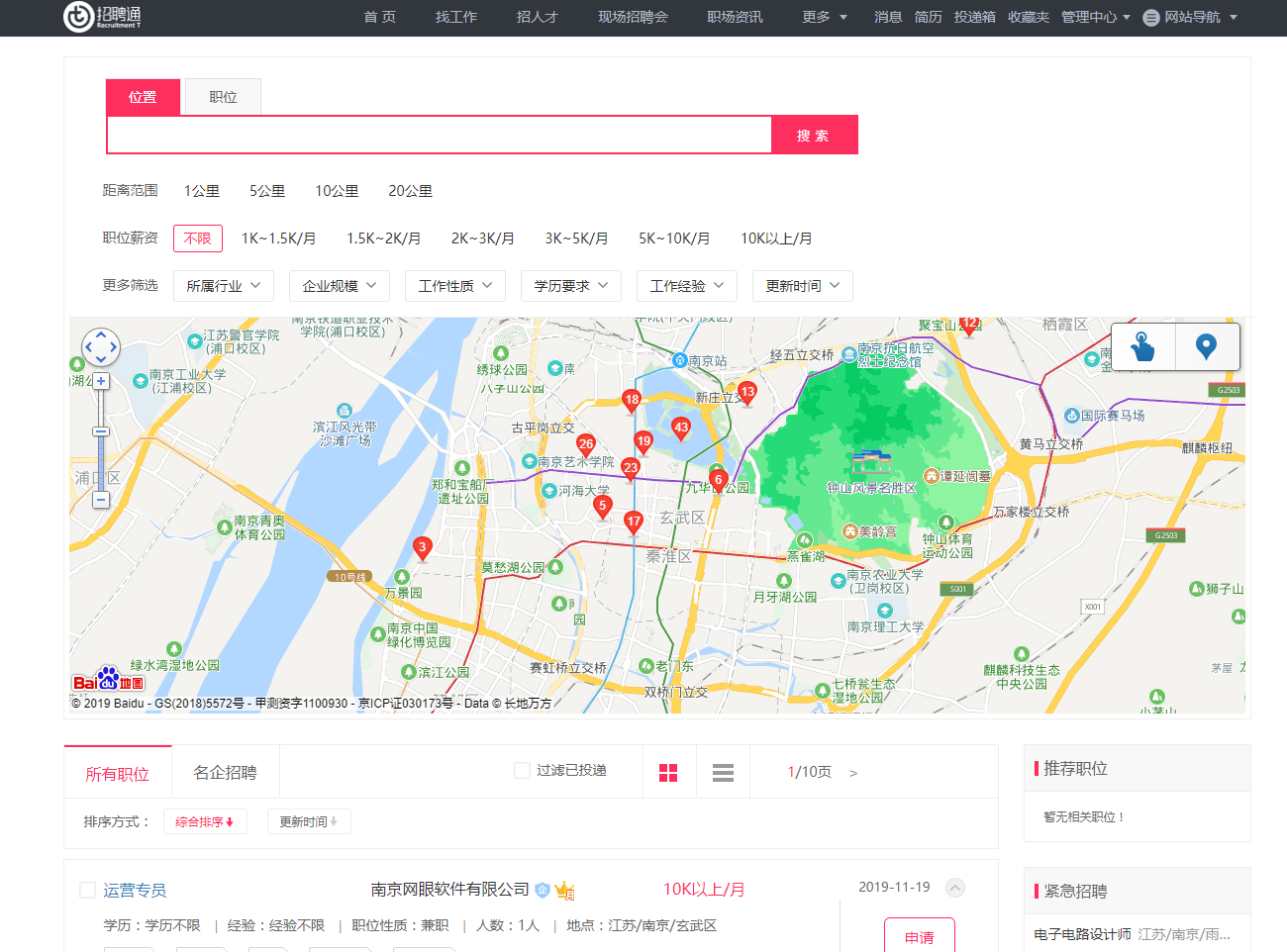Switch to the 职位 search tab
This screenshot has height=952, width=1287.
[223, 97]
